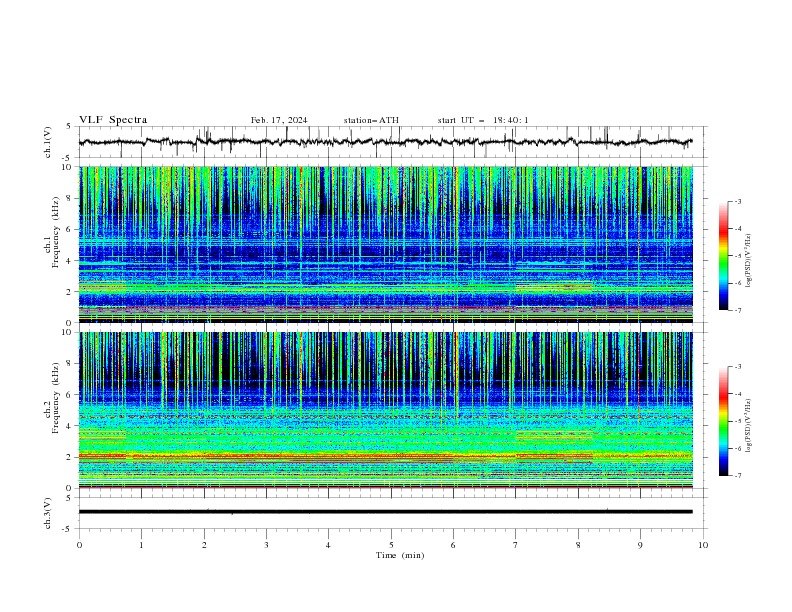Click the ch.2 spectrogram color scale bar

[x=723, y=421]
